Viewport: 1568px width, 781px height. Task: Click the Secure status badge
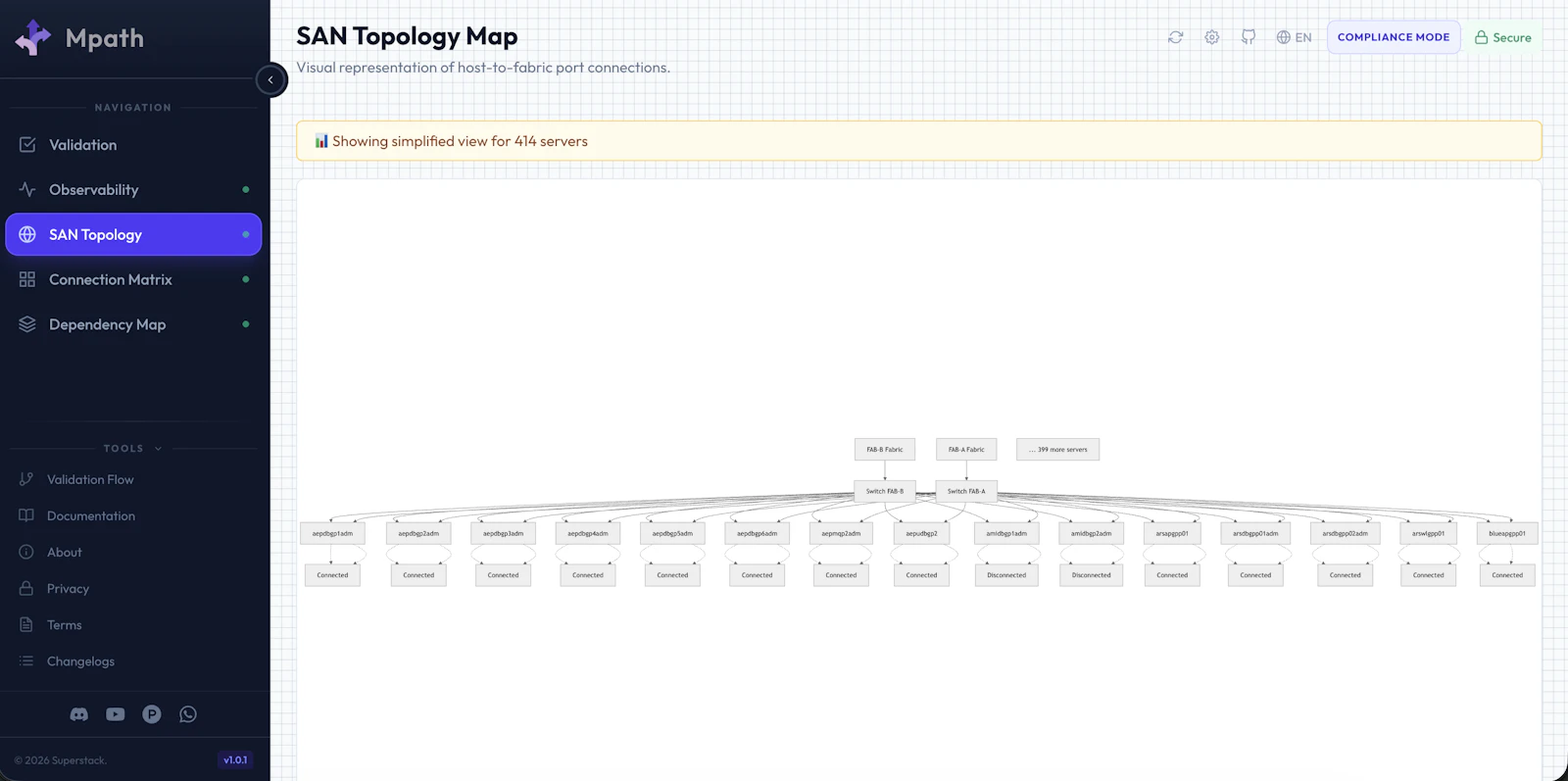(x=1503, y=37)
